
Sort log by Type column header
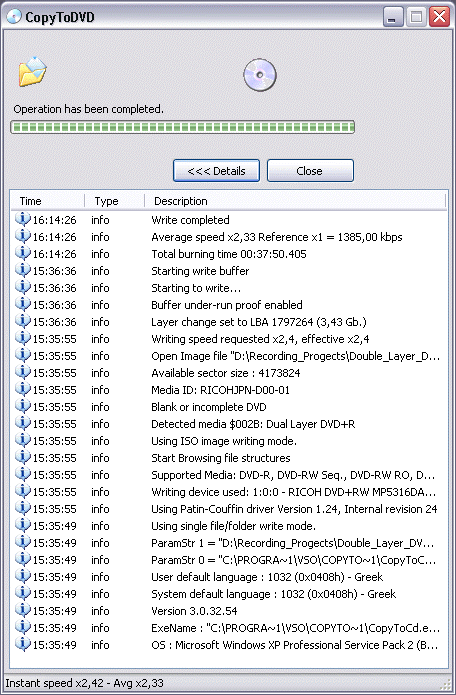114,201
